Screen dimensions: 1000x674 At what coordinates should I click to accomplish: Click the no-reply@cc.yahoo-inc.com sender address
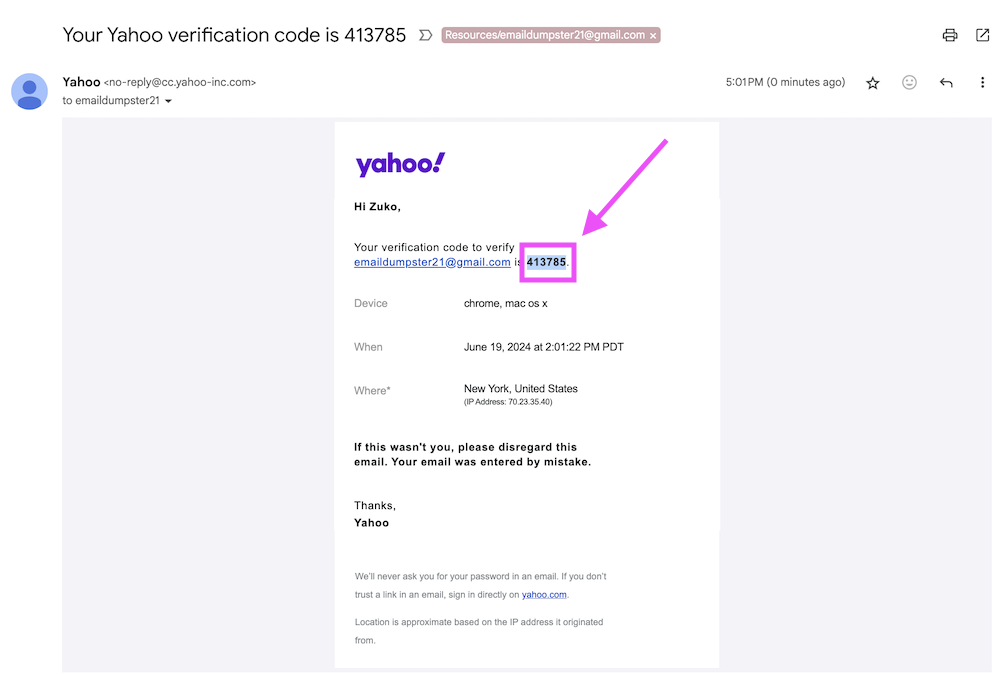pos(180,83)
